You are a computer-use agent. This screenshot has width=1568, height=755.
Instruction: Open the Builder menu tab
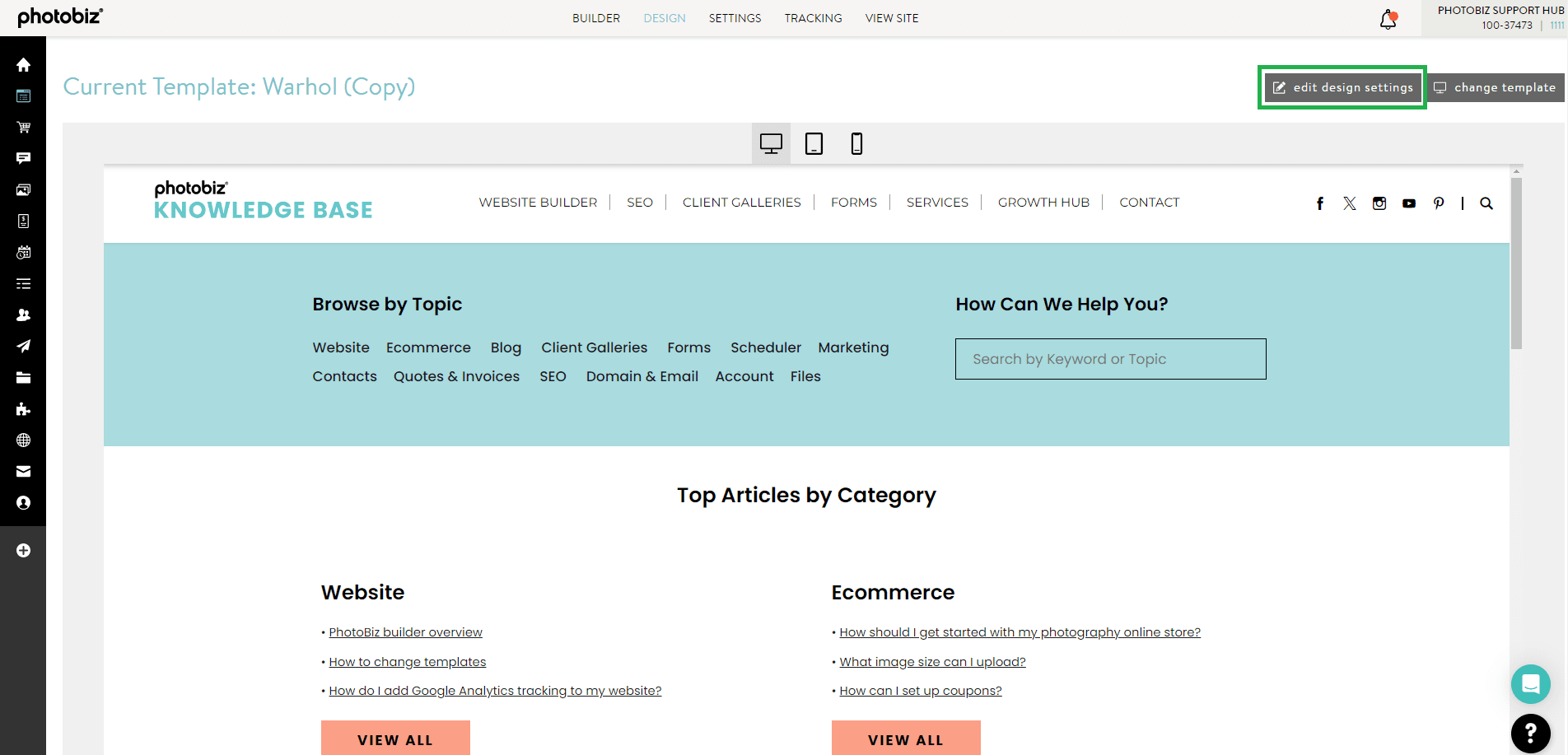596,18
